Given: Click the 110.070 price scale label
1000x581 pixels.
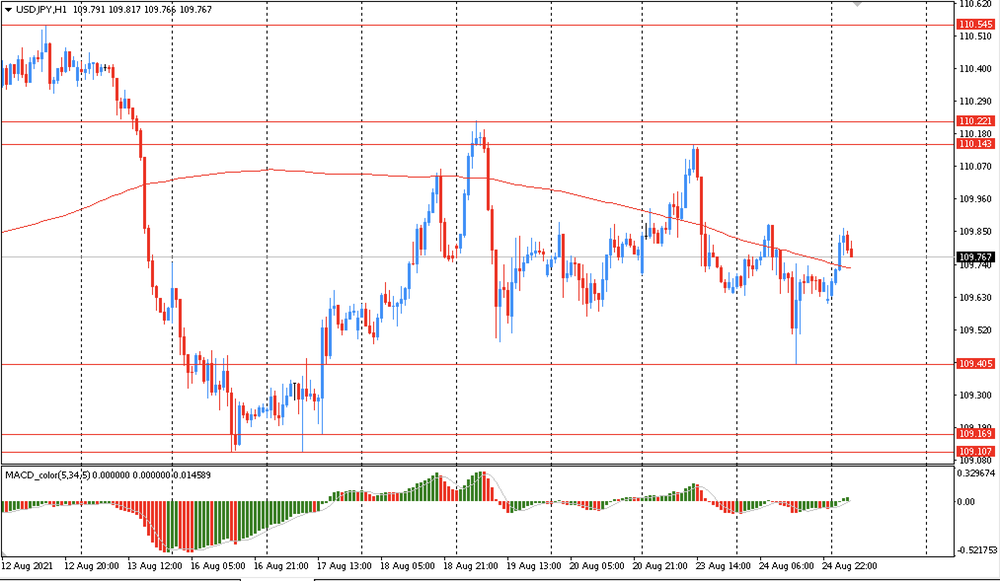Looking at the screenshot, I should click(x=976, y=166).
